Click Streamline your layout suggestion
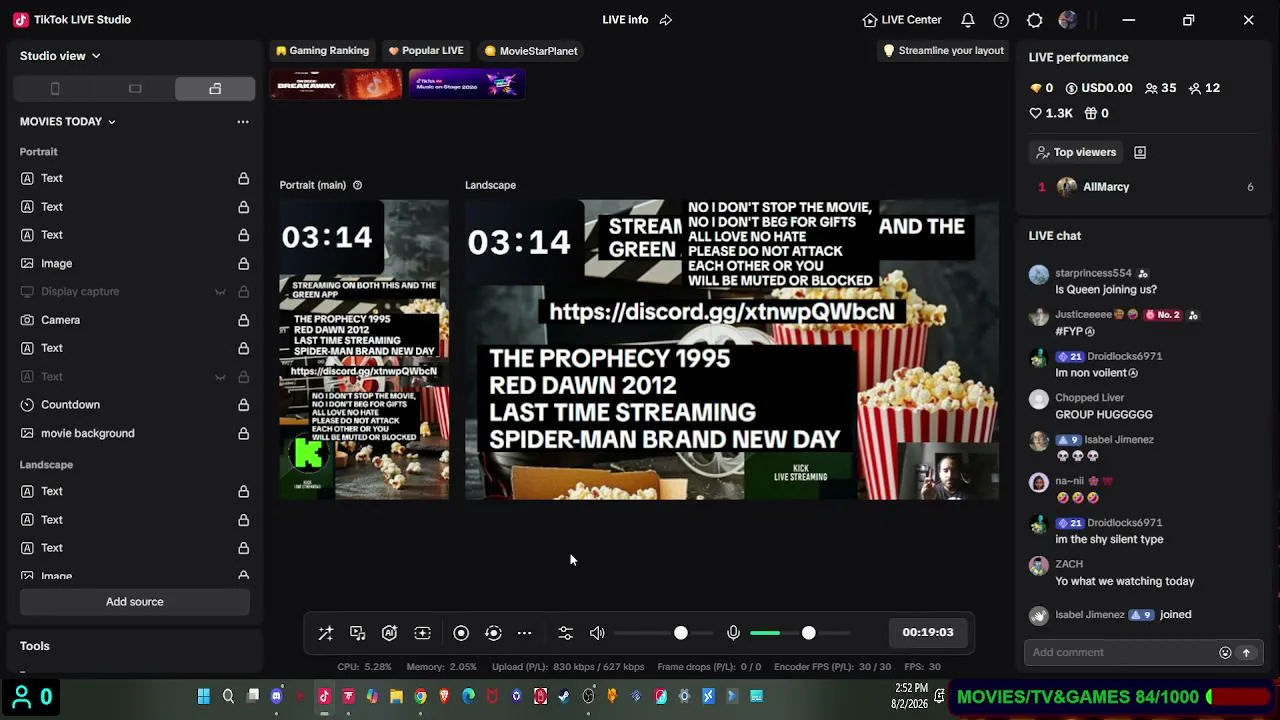Screen dimensions: 1280x720 point(943,51)
